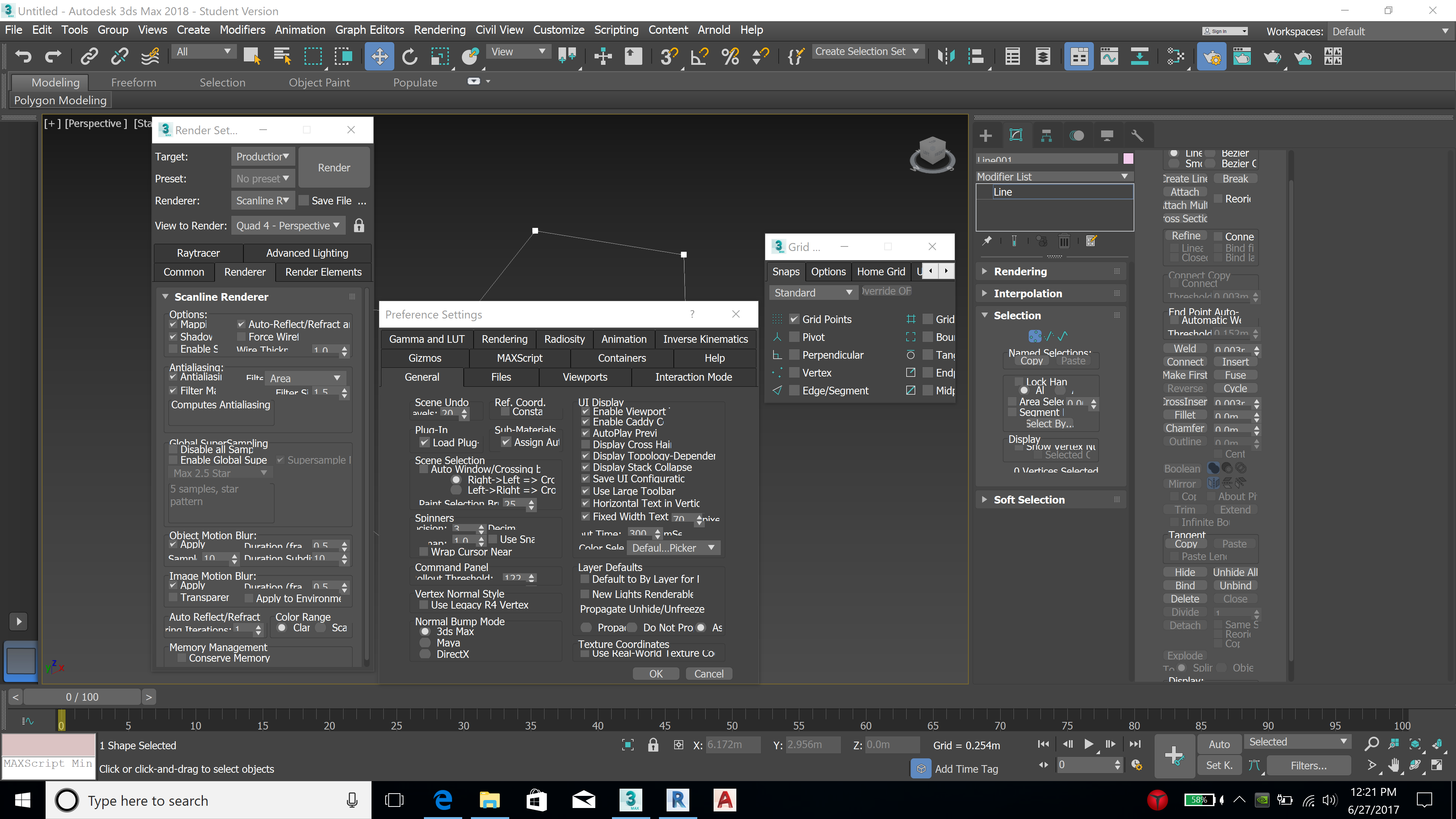
Task: Switch to the Hierarchy command panel tab
Action: tap(1046, 136)
